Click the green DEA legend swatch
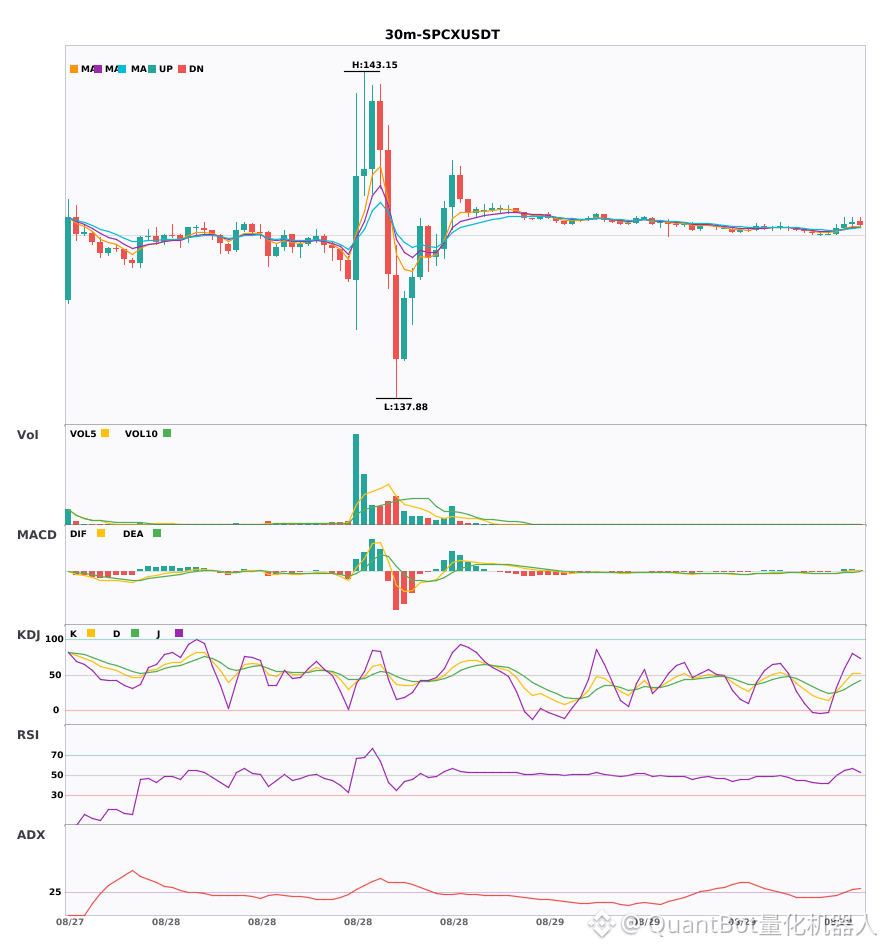Screen dimensions: 885x950 coord(157,533)
